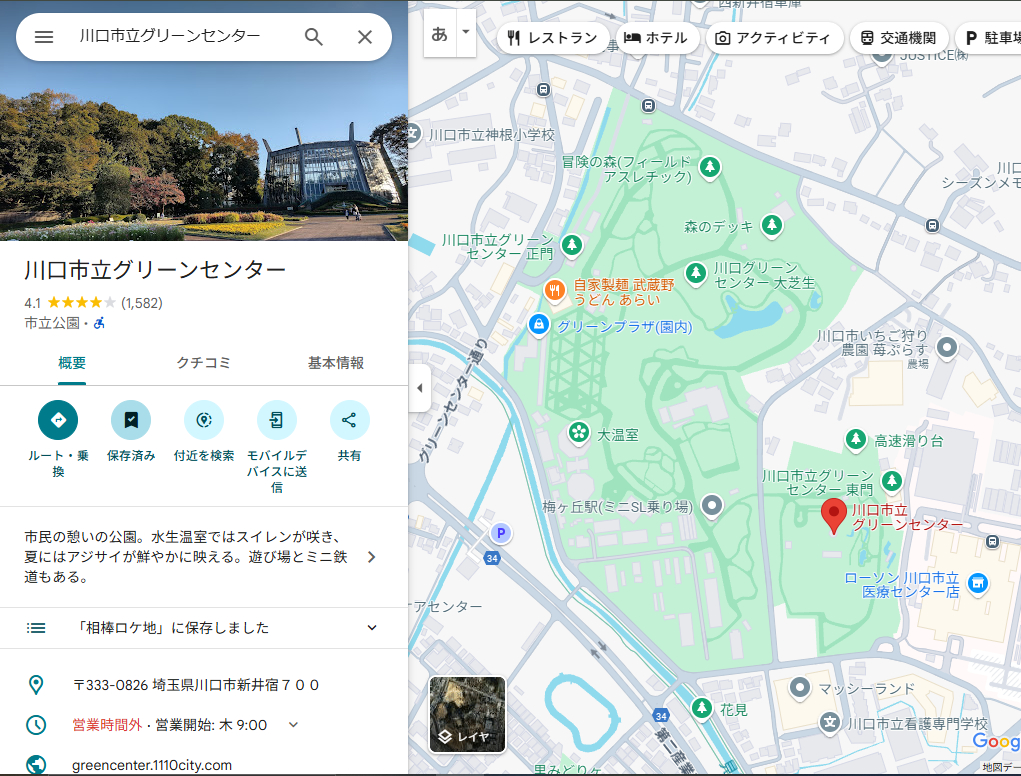This screenshot has height=776, width=1021.
Task: Switch to the クチコミ reviews tab
Action: tap(204, 363)
